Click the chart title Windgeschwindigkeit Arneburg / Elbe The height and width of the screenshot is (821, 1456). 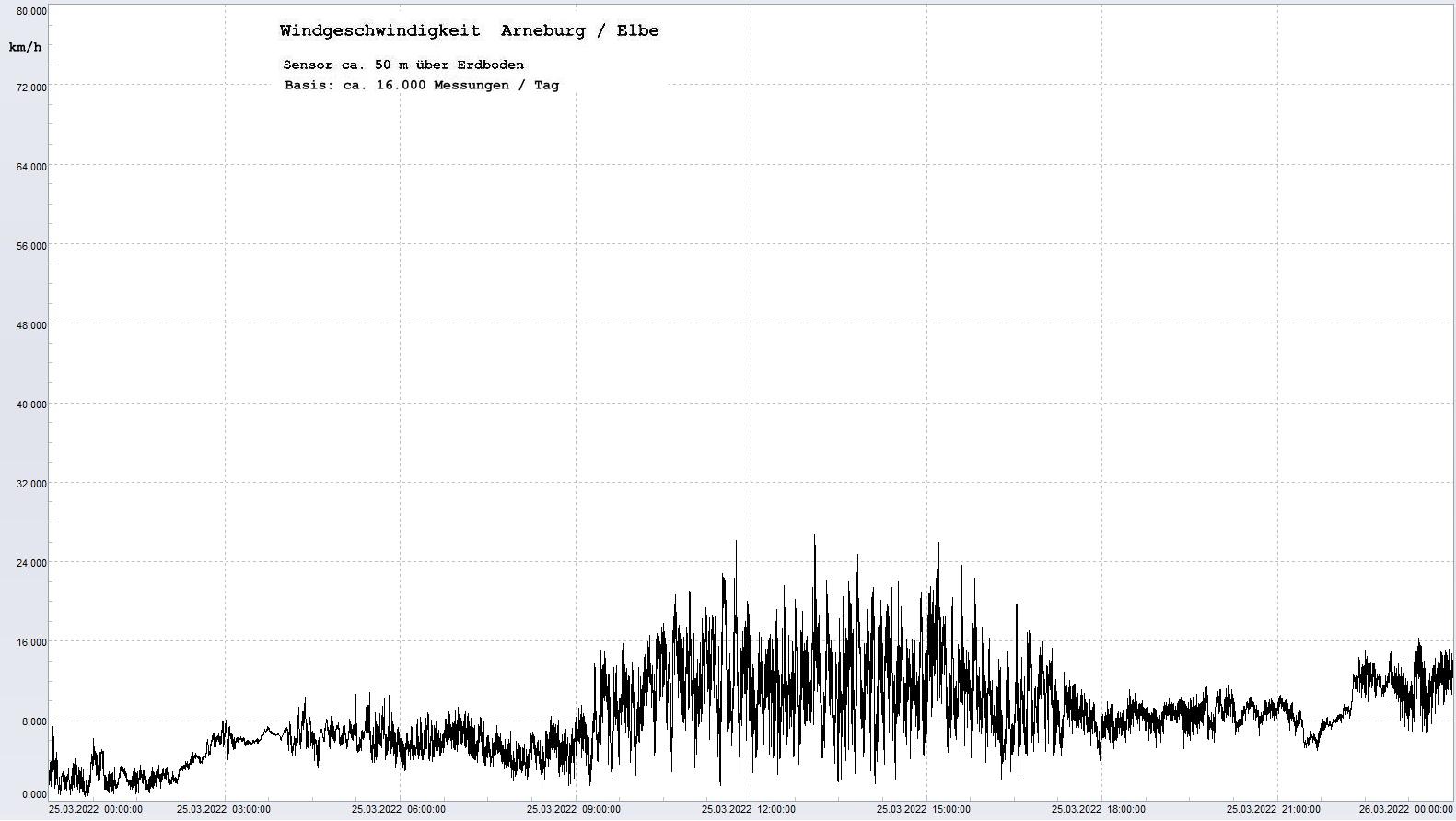pyautogui.click(x=469, y=30)
